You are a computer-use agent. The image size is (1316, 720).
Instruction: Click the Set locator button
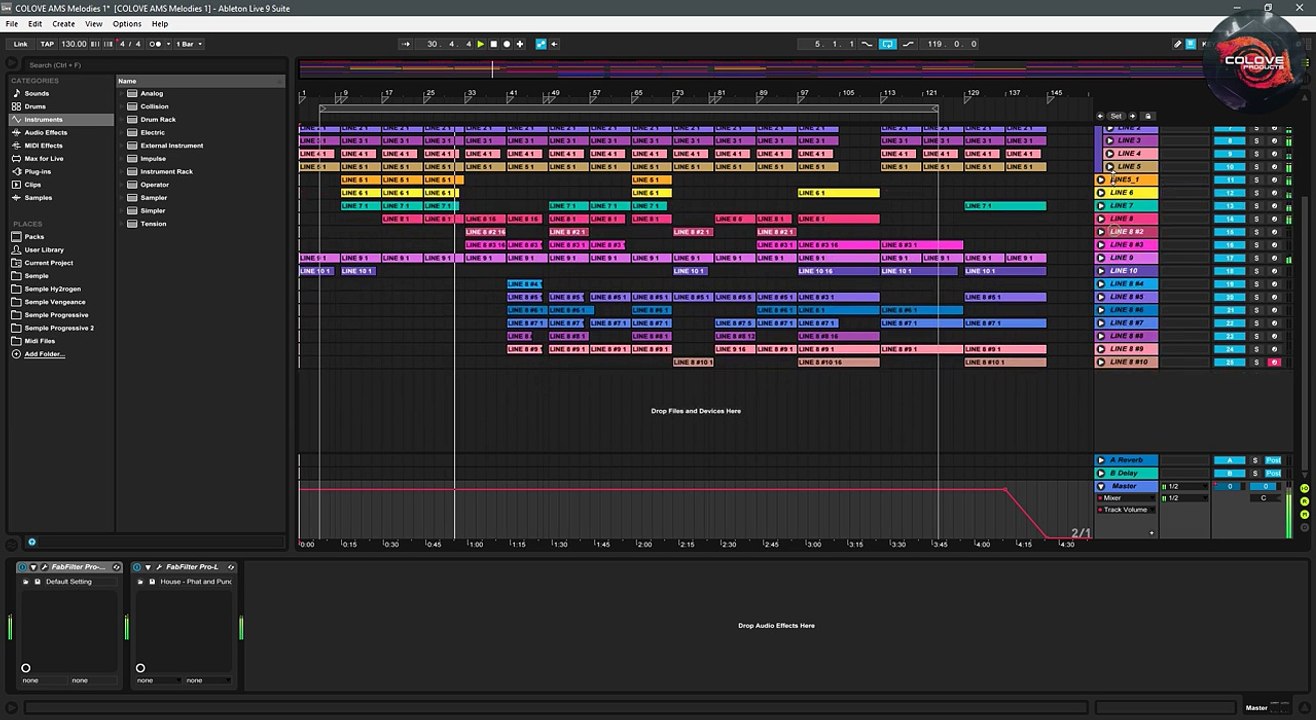click(1117, 116)
